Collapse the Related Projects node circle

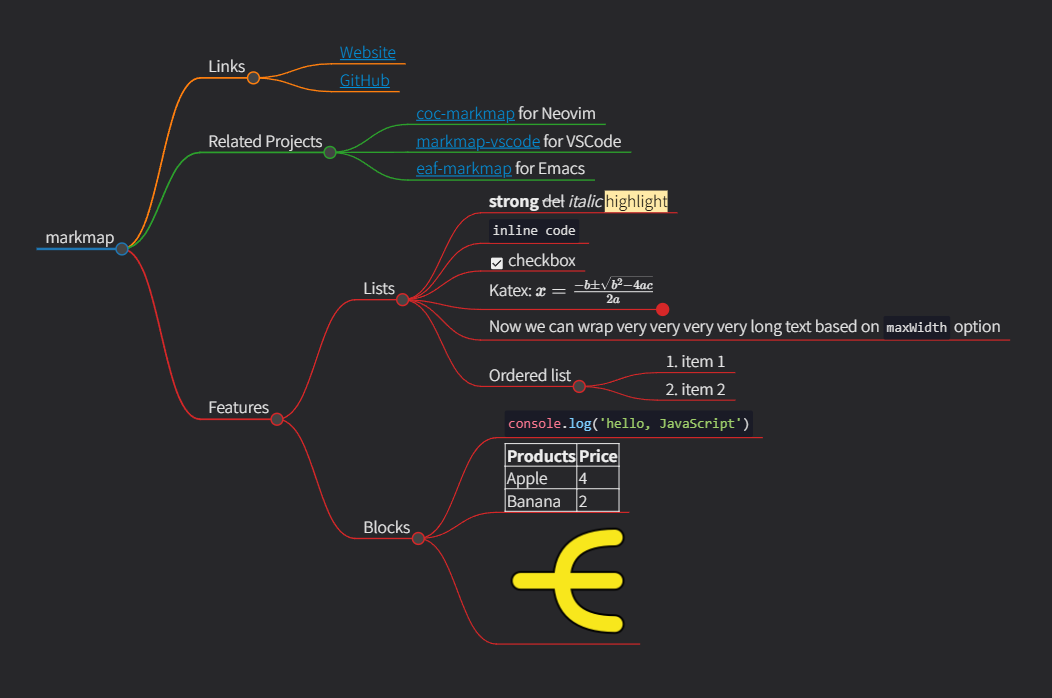[x=330, y=141]
